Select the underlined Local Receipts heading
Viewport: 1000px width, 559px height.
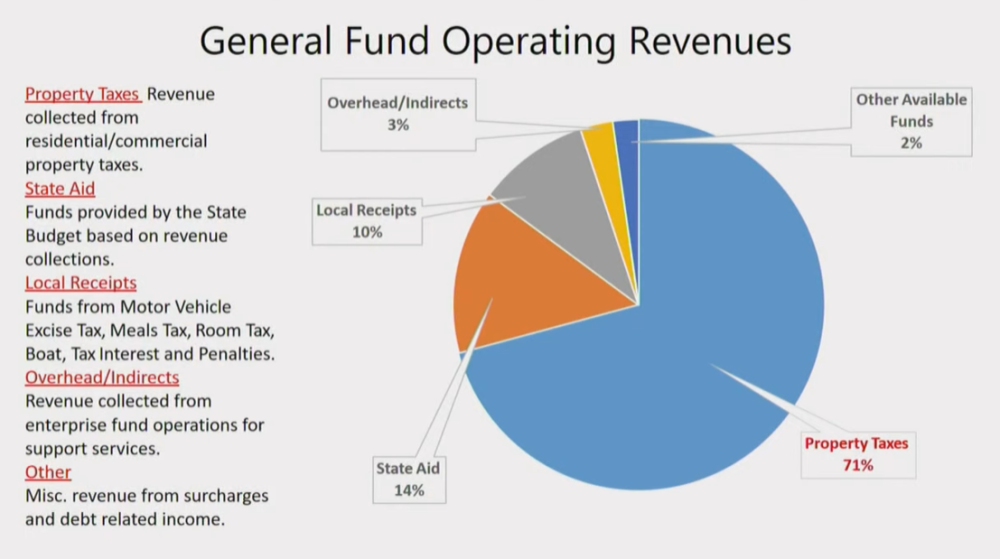click(80, 283)
